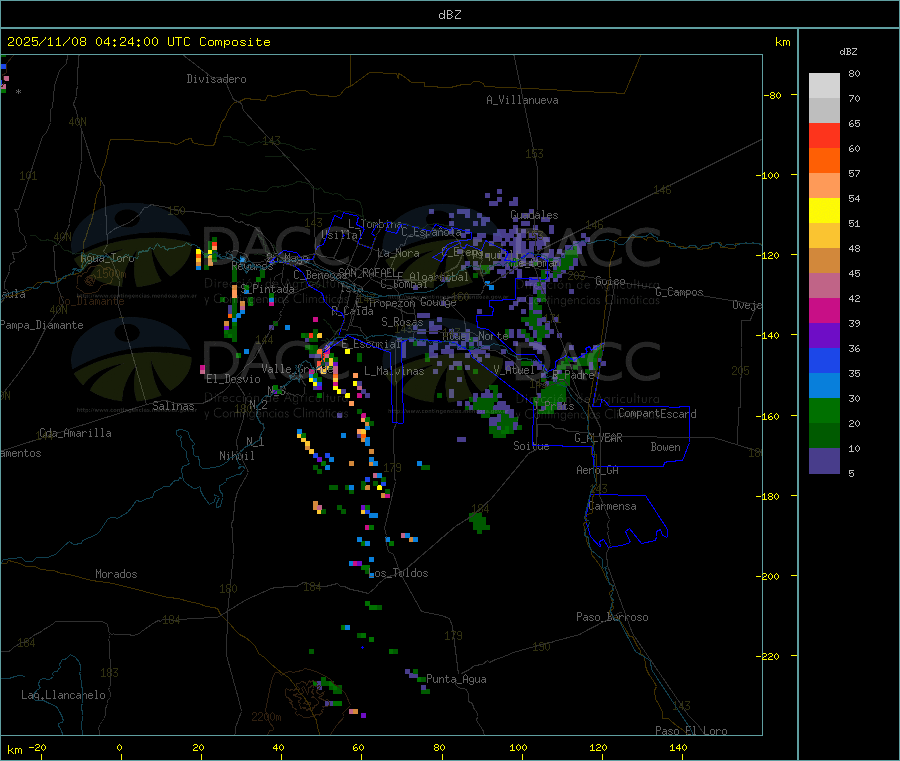This screenshot has height=761, width=900.
Task: Click the 'Paso_Barroso' map label
Action: pos(612,617)
